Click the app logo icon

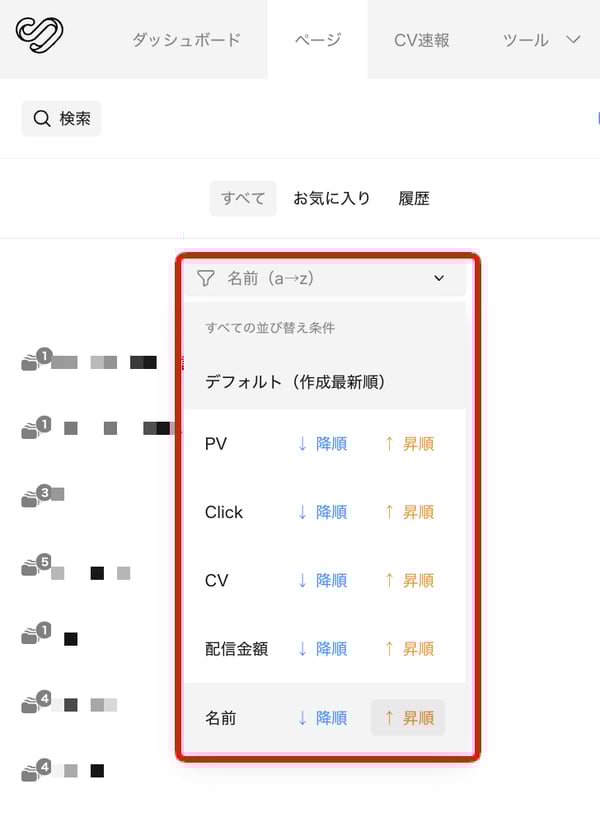tap(40, 34)
